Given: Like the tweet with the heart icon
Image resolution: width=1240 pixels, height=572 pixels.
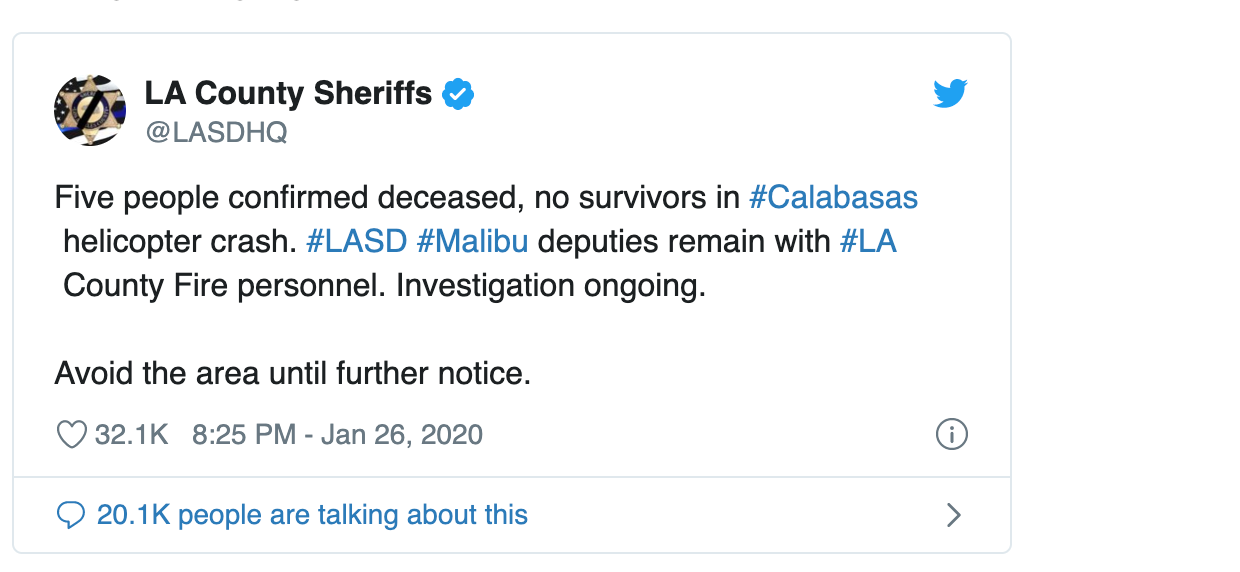Looking at the screenshot, I should tap(72, 435).
